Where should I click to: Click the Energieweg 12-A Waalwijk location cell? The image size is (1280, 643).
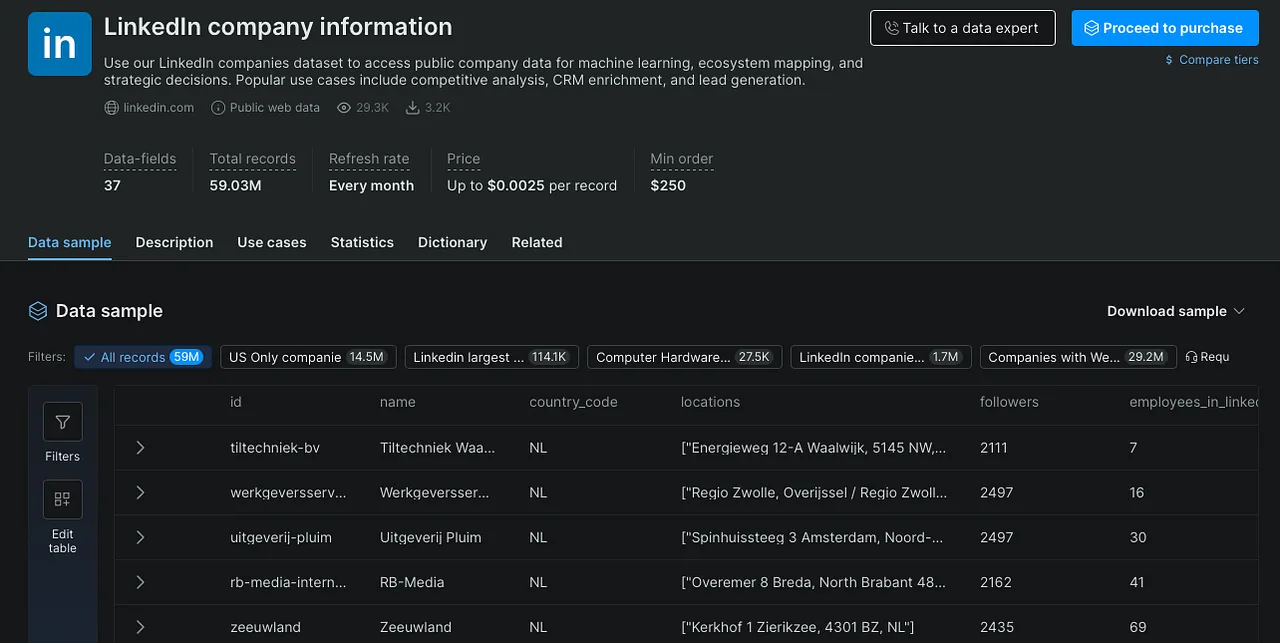click(813, 447)
